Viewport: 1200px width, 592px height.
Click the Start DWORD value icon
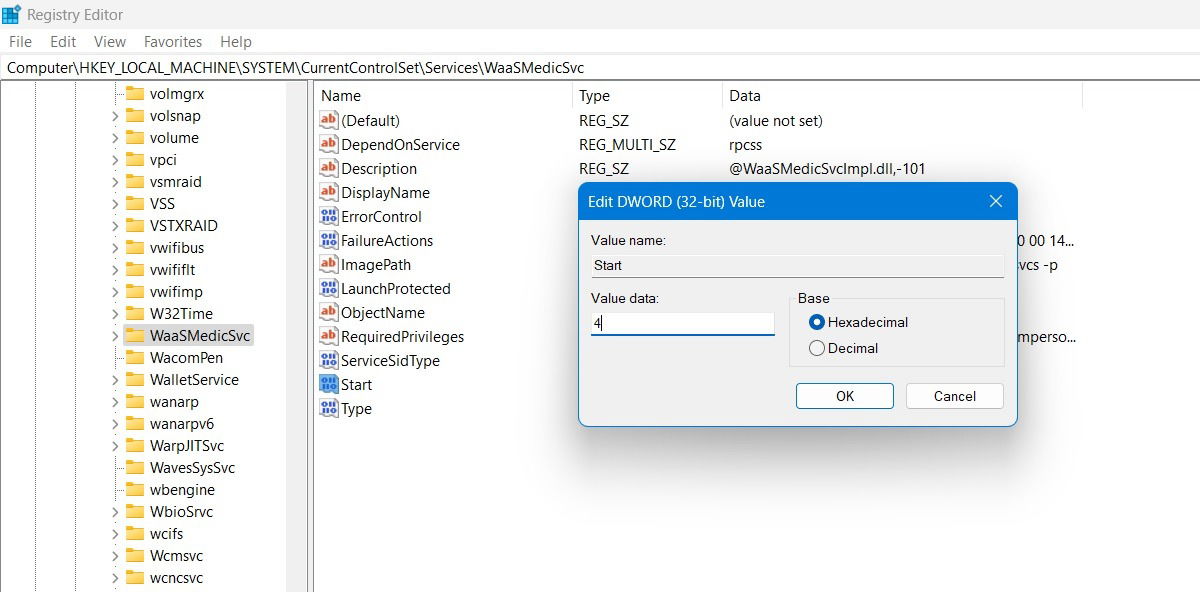[x=329, y=384]
